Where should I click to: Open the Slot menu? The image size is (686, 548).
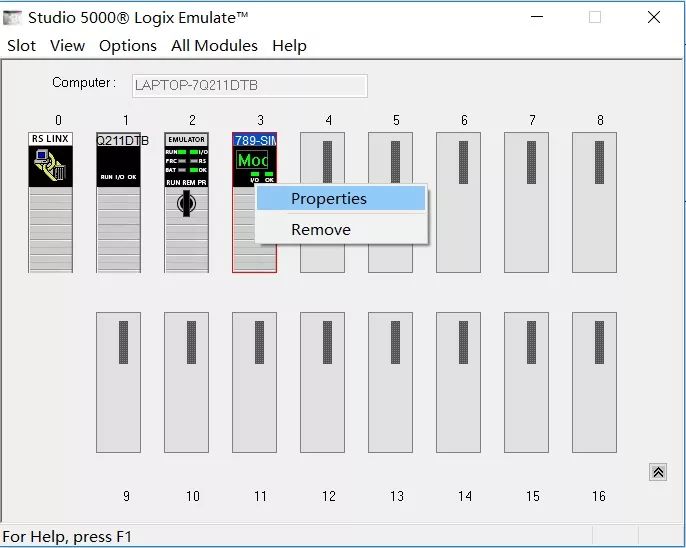pos(21,45)
